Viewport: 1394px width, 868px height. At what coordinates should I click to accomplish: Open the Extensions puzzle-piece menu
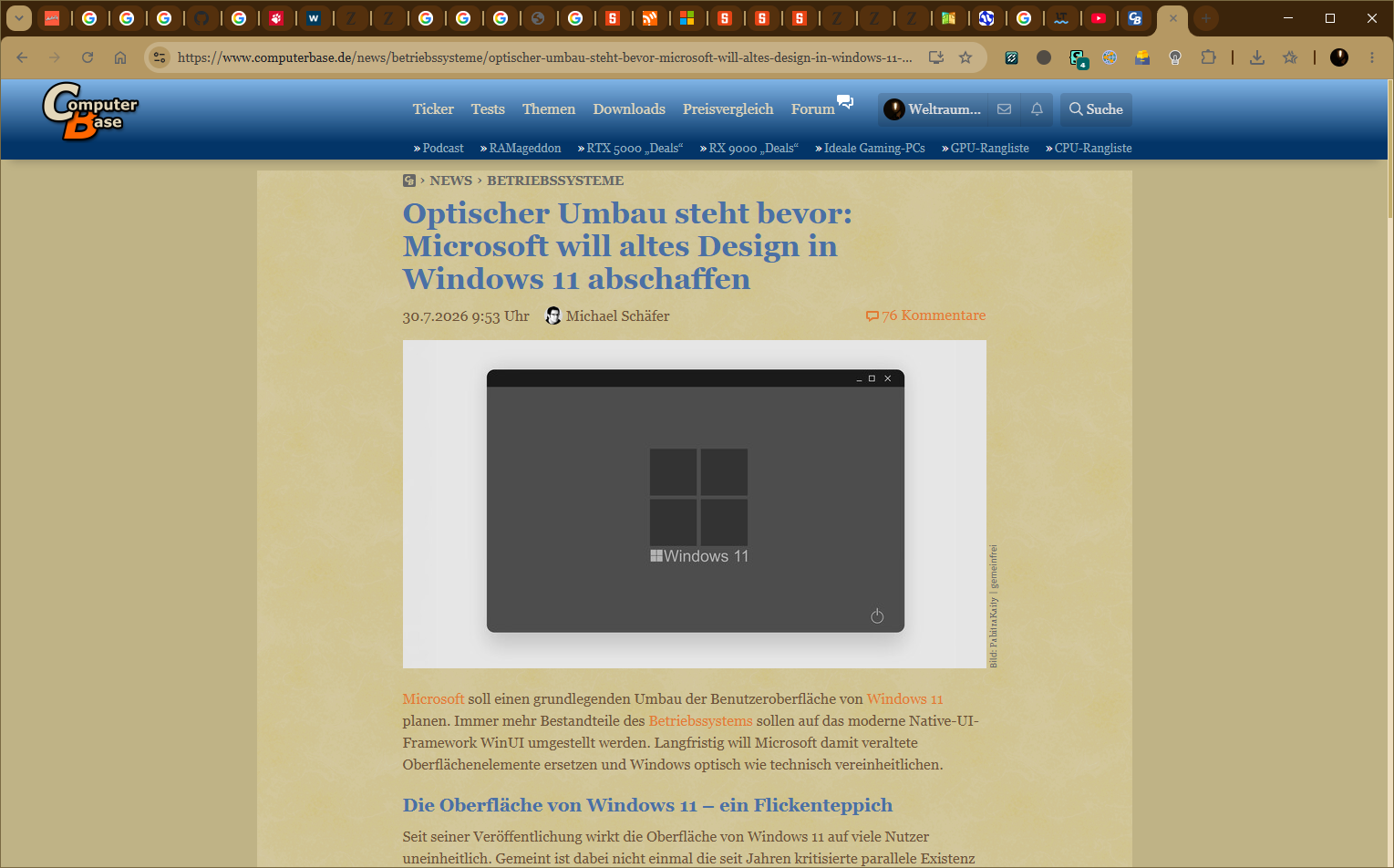(x=1208, y=57)
